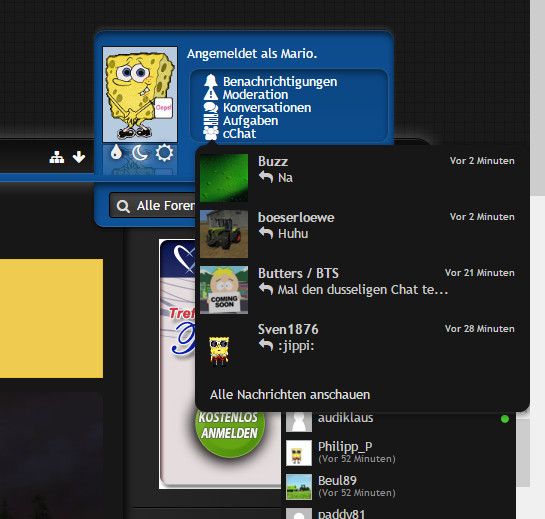Click Mario's SpongeBob profile avatar
The height and width of the screenshot is (519, 545).
[x=140, y=94]
